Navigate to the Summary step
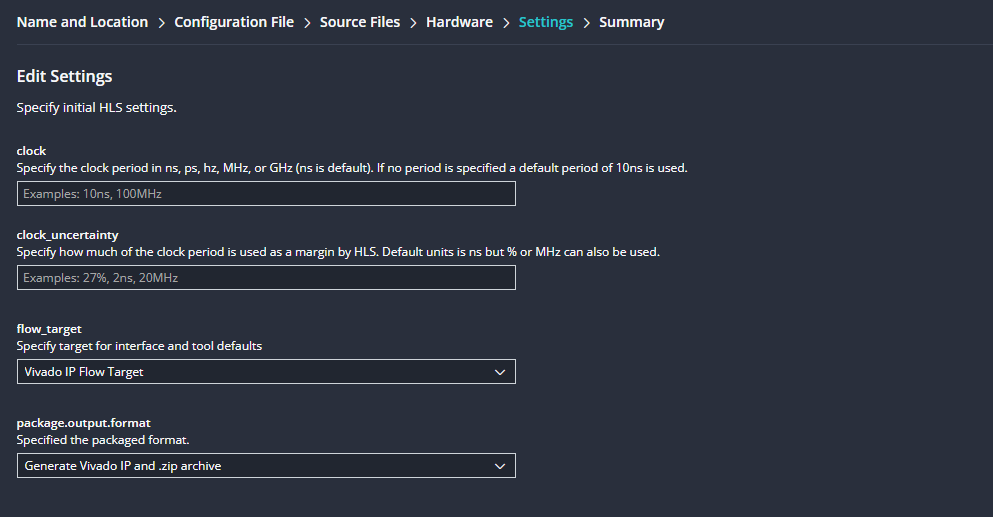Image resolution: width=993 pixels, height=517 pixels. pos(631,22)
